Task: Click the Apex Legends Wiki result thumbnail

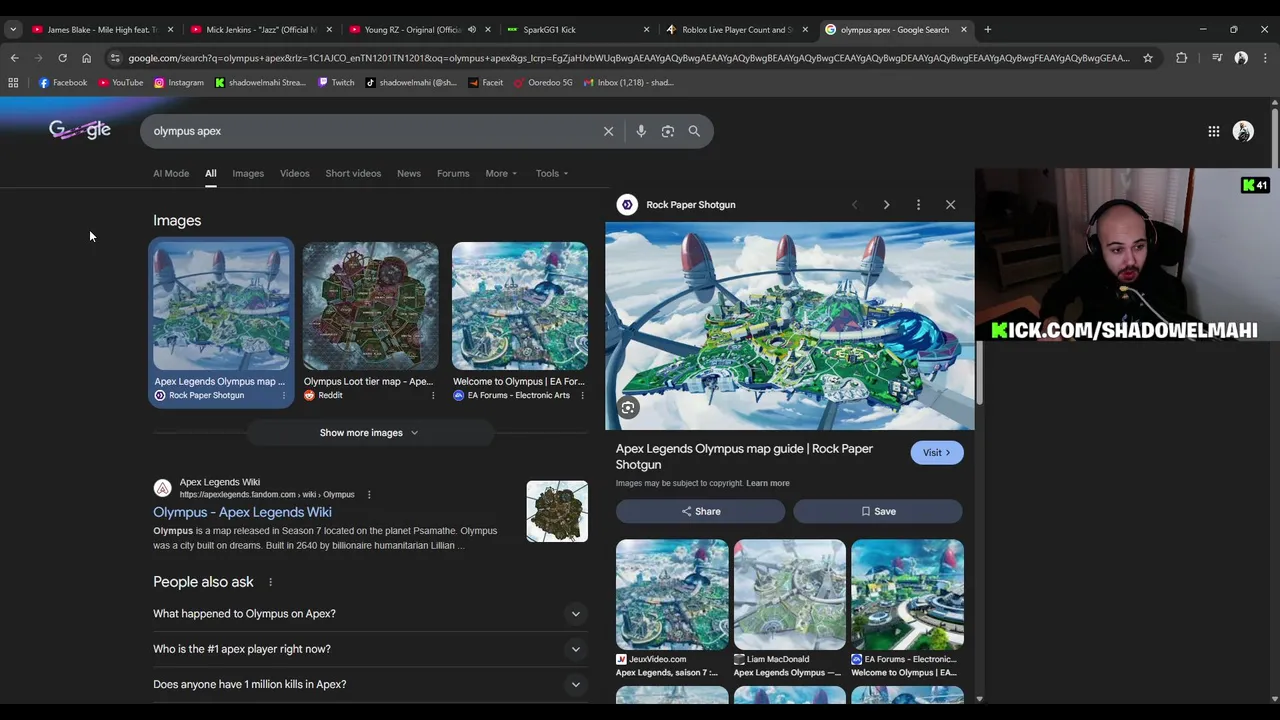Action: [x=557, y=512]
